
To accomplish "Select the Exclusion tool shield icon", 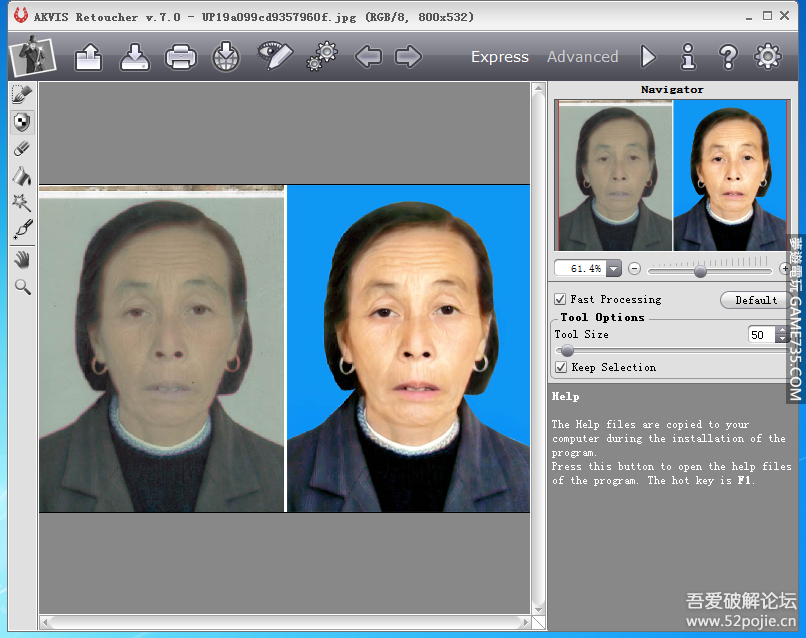I will click(x=21, y=122).
